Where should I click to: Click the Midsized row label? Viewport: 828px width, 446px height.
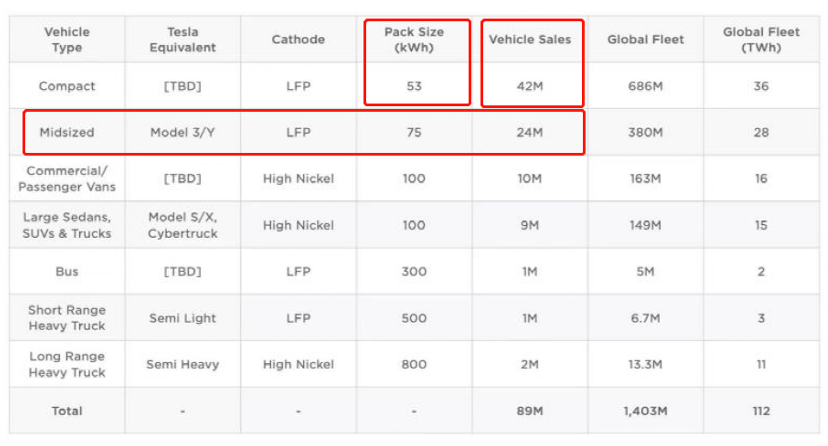tap(67, 132)
